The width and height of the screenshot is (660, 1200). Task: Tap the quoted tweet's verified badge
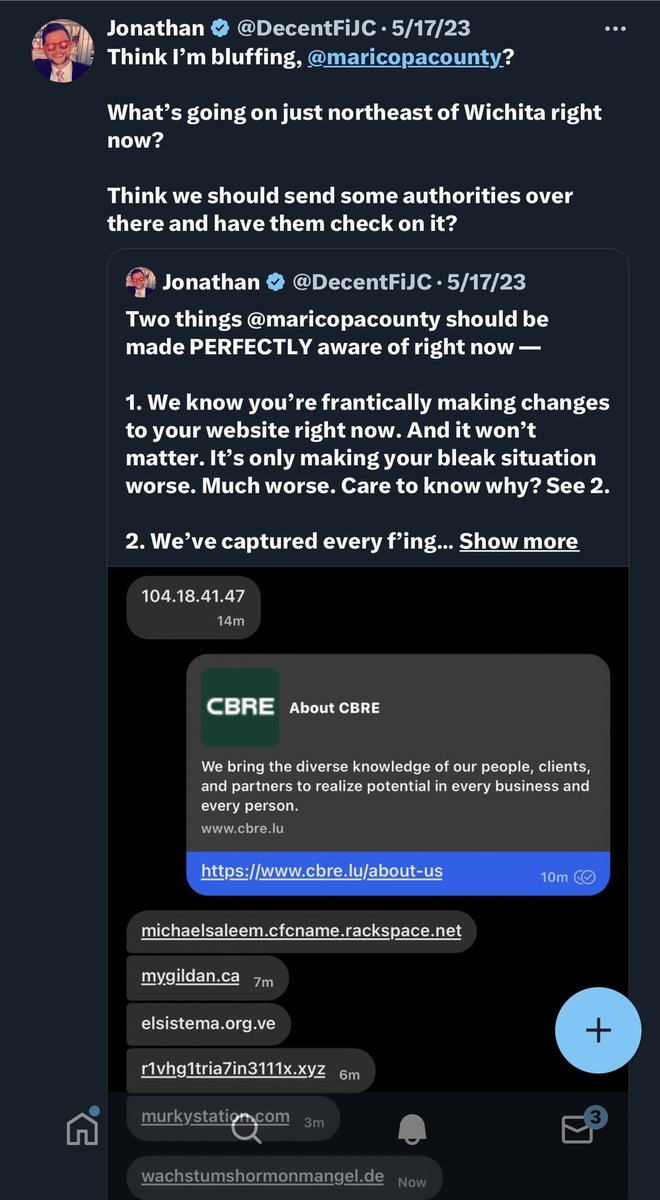(274, 284)
